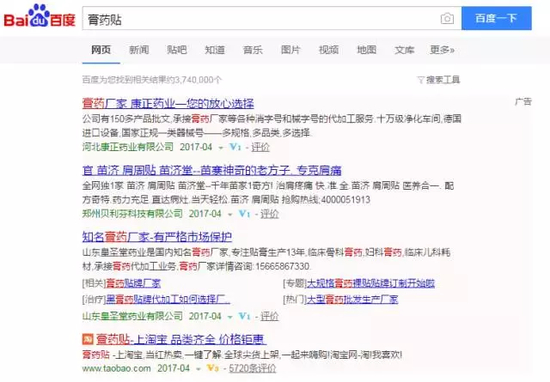The height and width of the screenshot is (382, 550).
Task: Open result 苗济 肩周贴 苗济堂
Action: click(x=212, y=170)
